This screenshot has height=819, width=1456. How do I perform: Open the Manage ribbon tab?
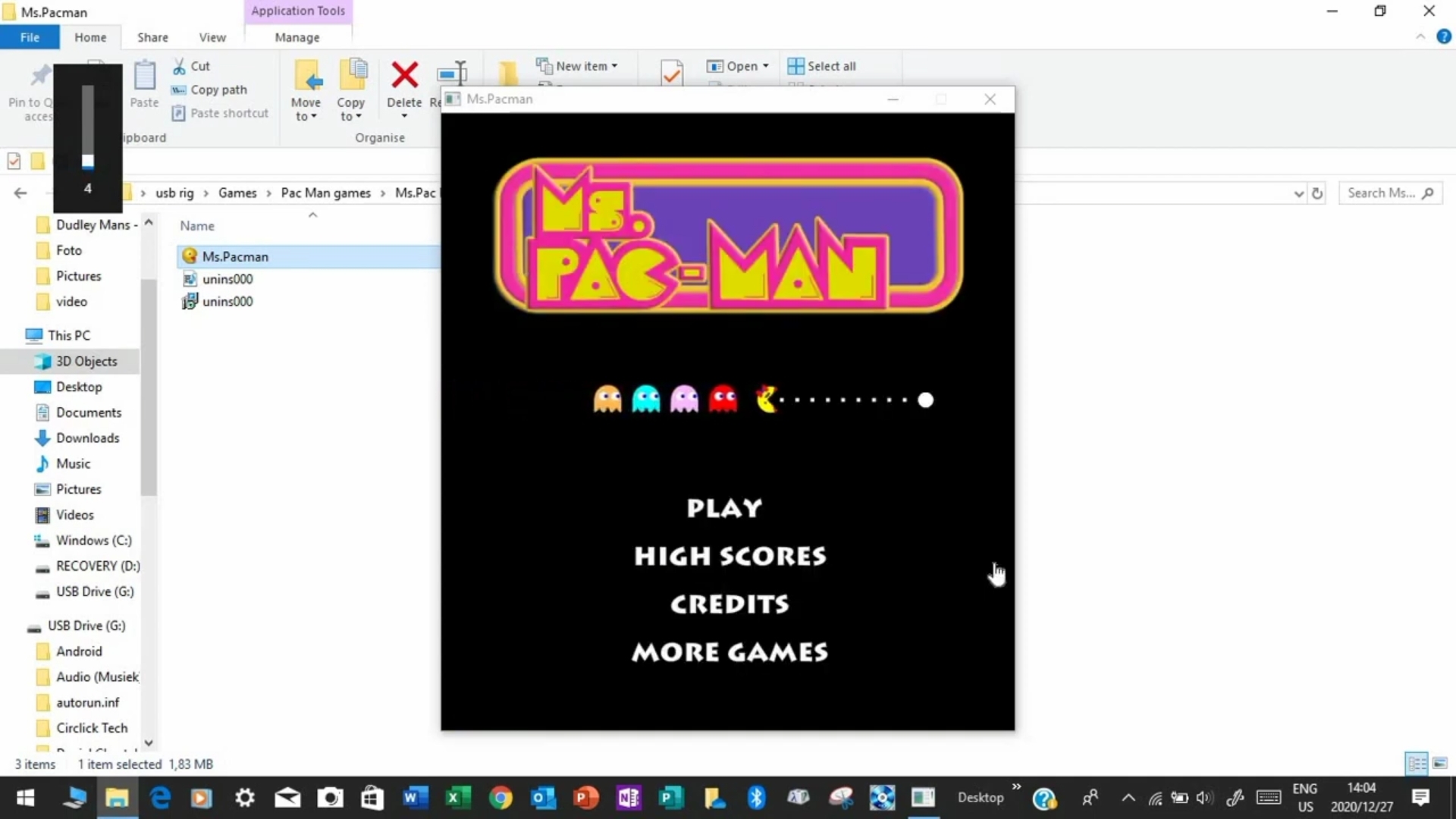point(297,37)
